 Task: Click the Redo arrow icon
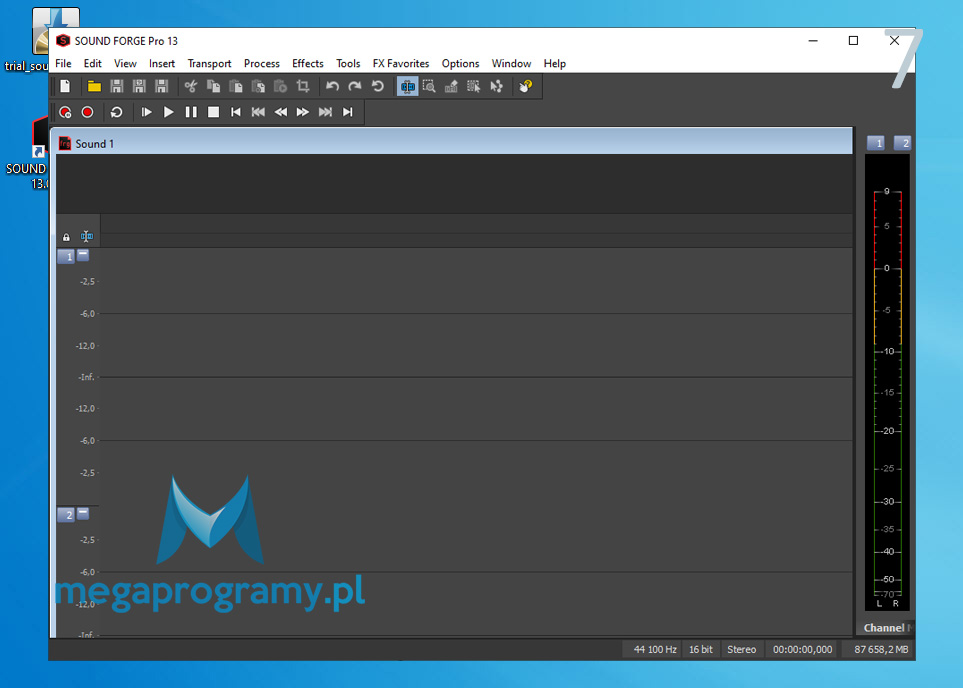coord(355,87)
